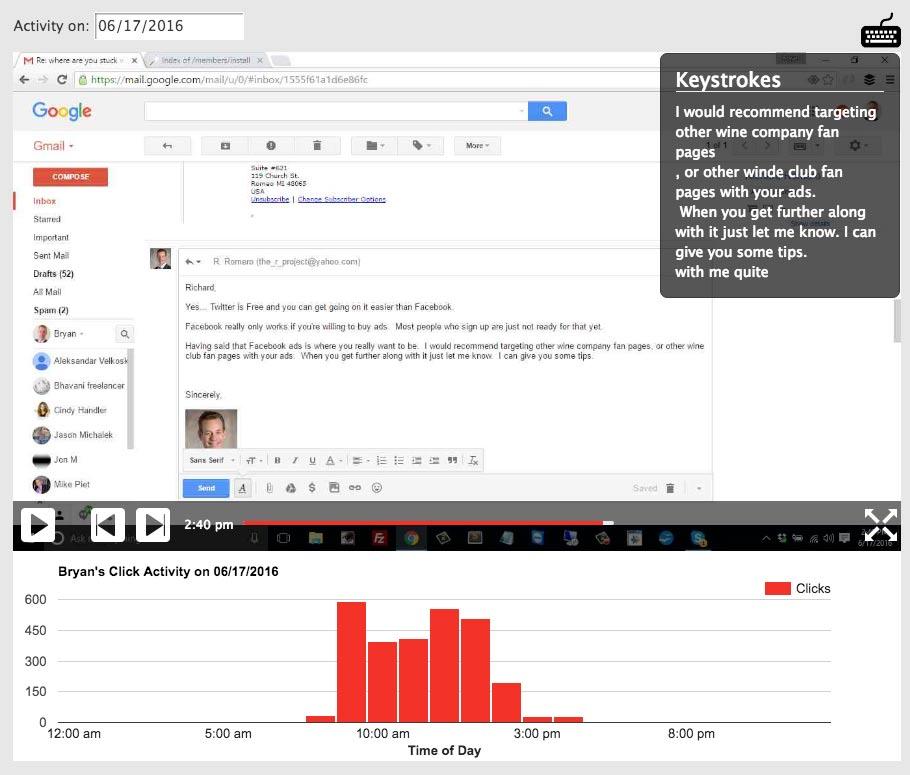Insert a bulleted list
This screenshot has width=910, height=775.
399,460
